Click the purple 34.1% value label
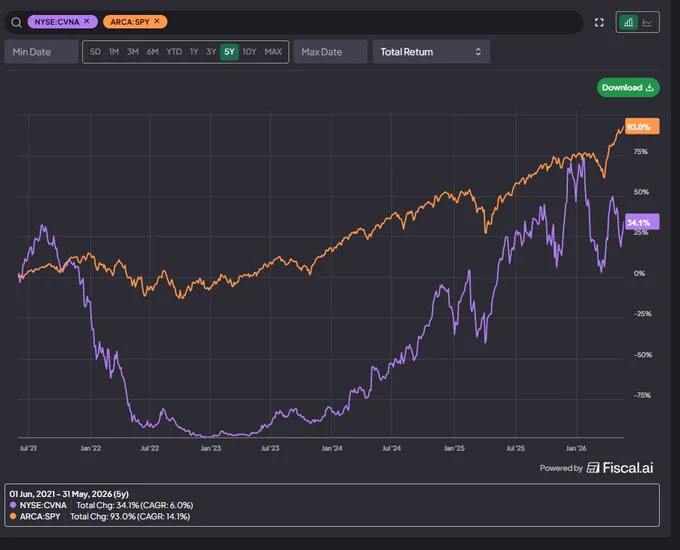 (642, 222)
